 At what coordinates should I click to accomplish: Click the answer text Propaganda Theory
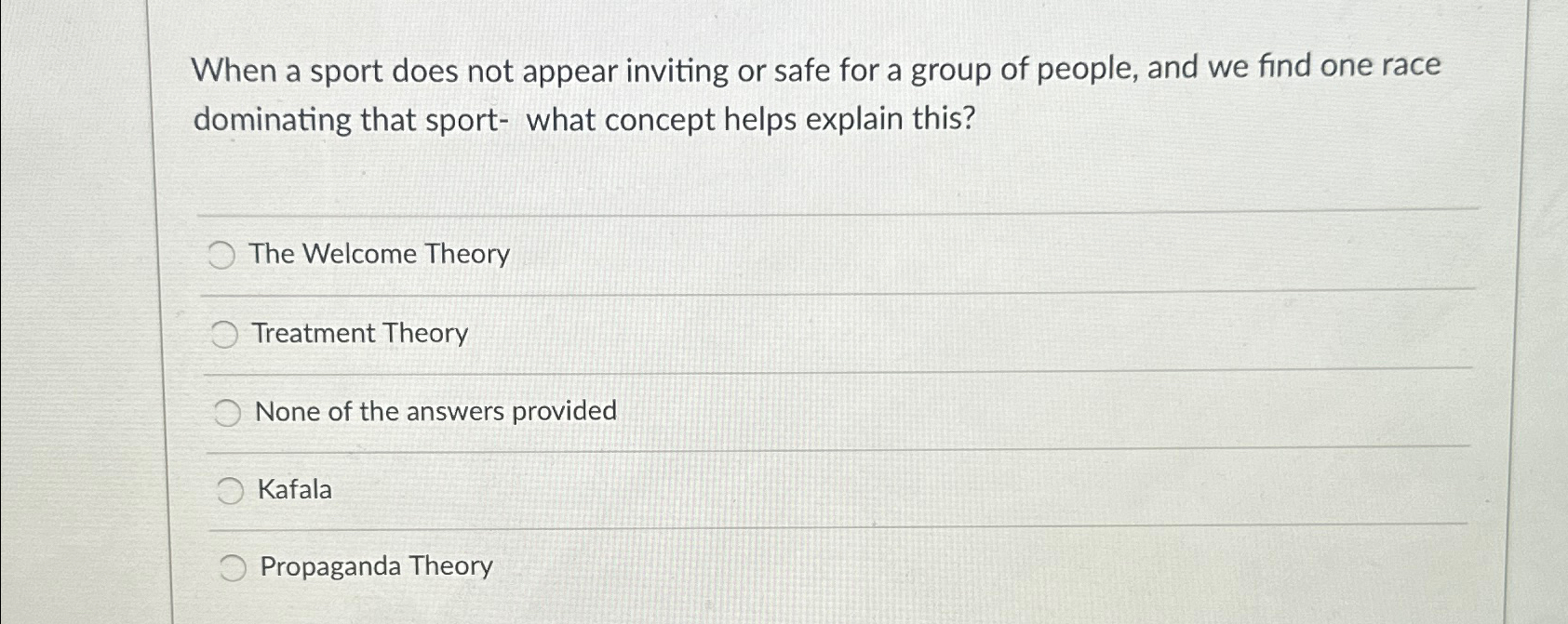pos(376,566)
